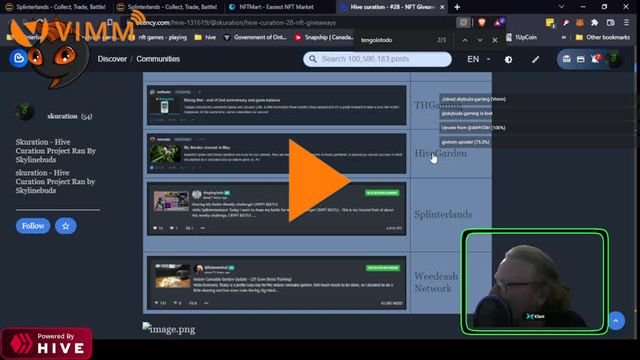This screenshot has height=360, width=640.
Task: Click the broken image.png placeholder
Action: (169, 329)
